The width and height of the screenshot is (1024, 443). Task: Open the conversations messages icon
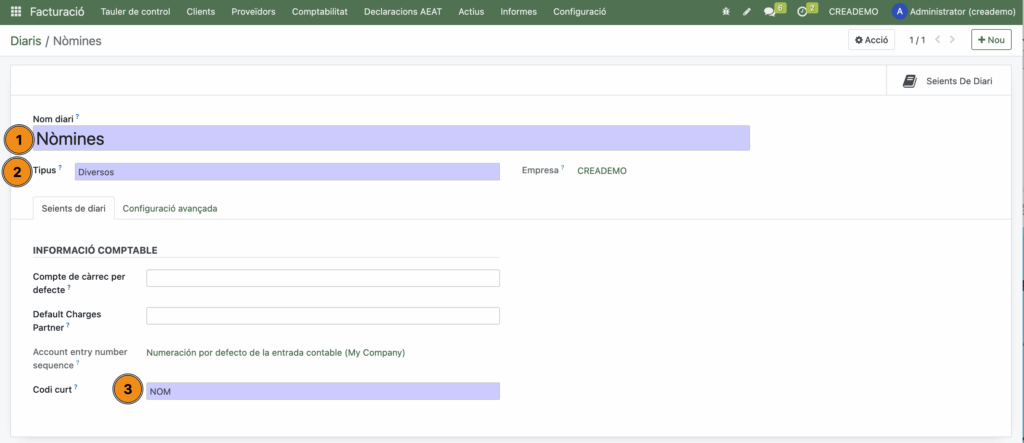click(770, 12)
